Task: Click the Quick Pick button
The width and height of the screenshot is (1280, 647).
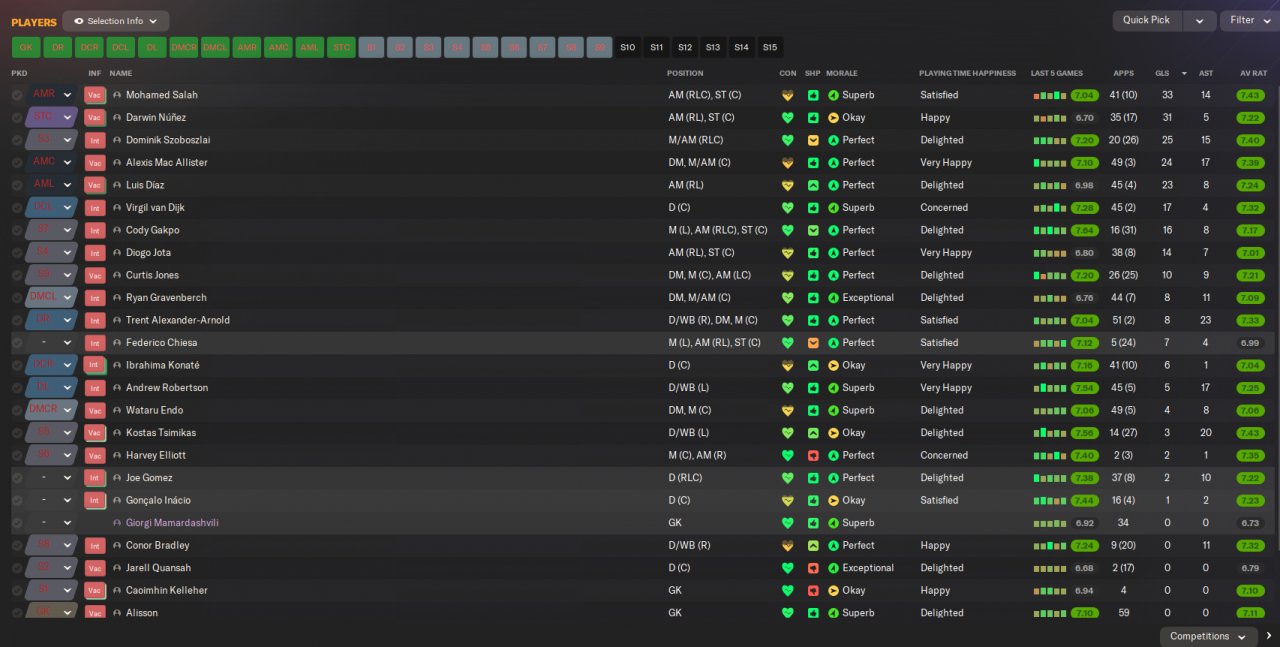Action: pyautogui.click(x=1146, y=21)
